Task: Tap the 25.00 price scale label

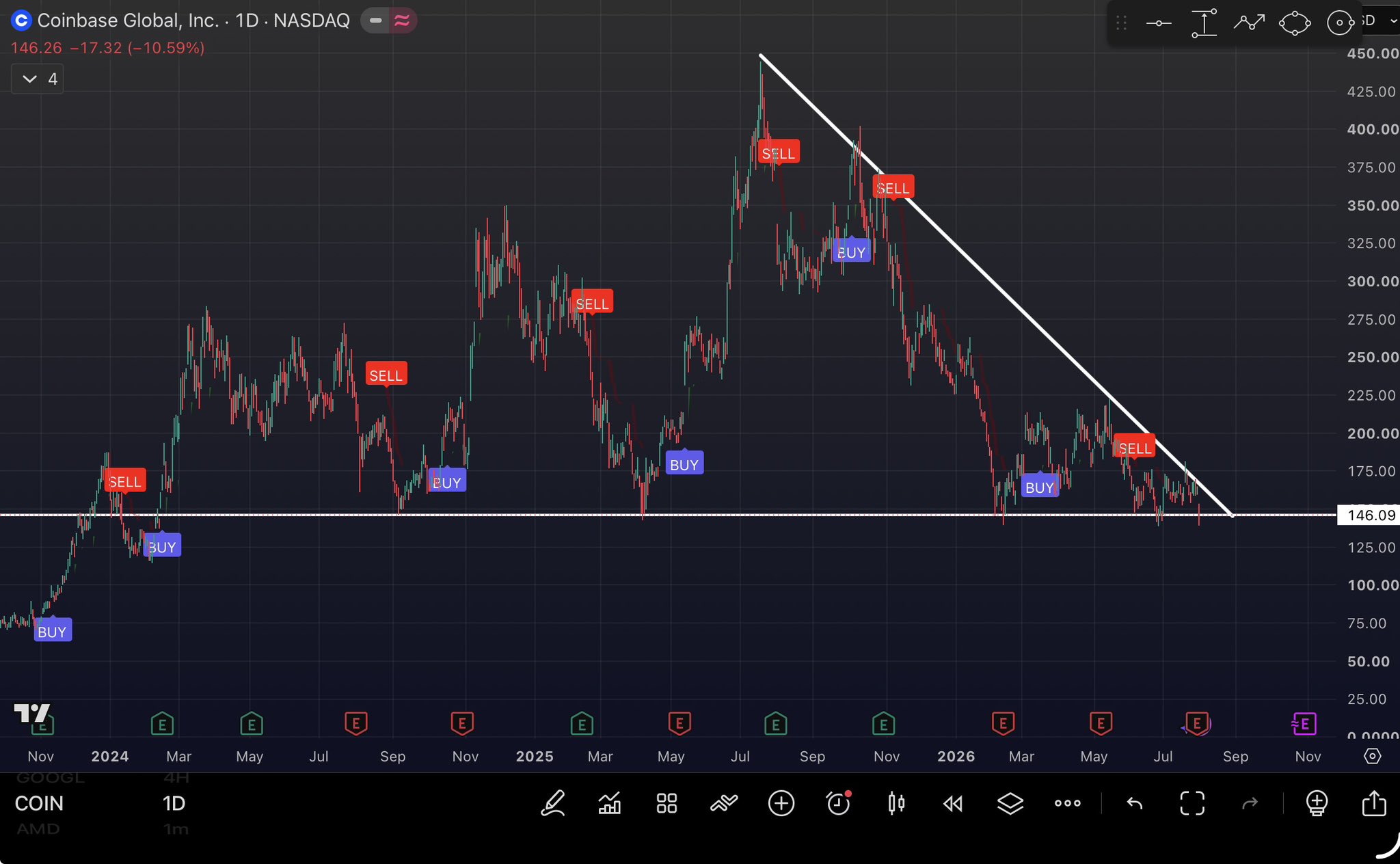Action: coord(1367,699)
